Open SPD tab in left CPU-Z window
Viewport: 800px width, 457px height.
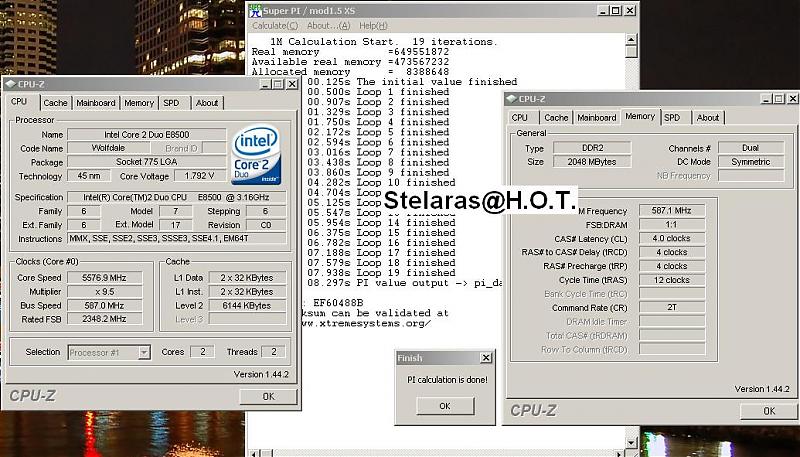click(171, 103)
